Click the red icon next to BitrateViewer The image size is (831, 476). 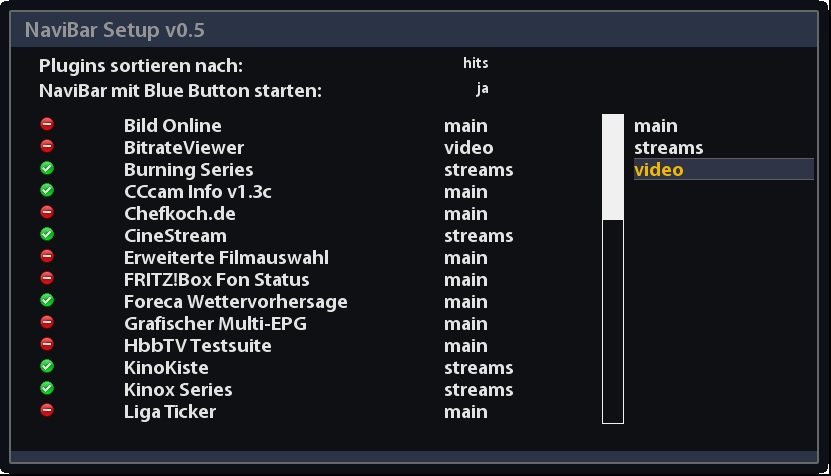[x=47, y=146]
